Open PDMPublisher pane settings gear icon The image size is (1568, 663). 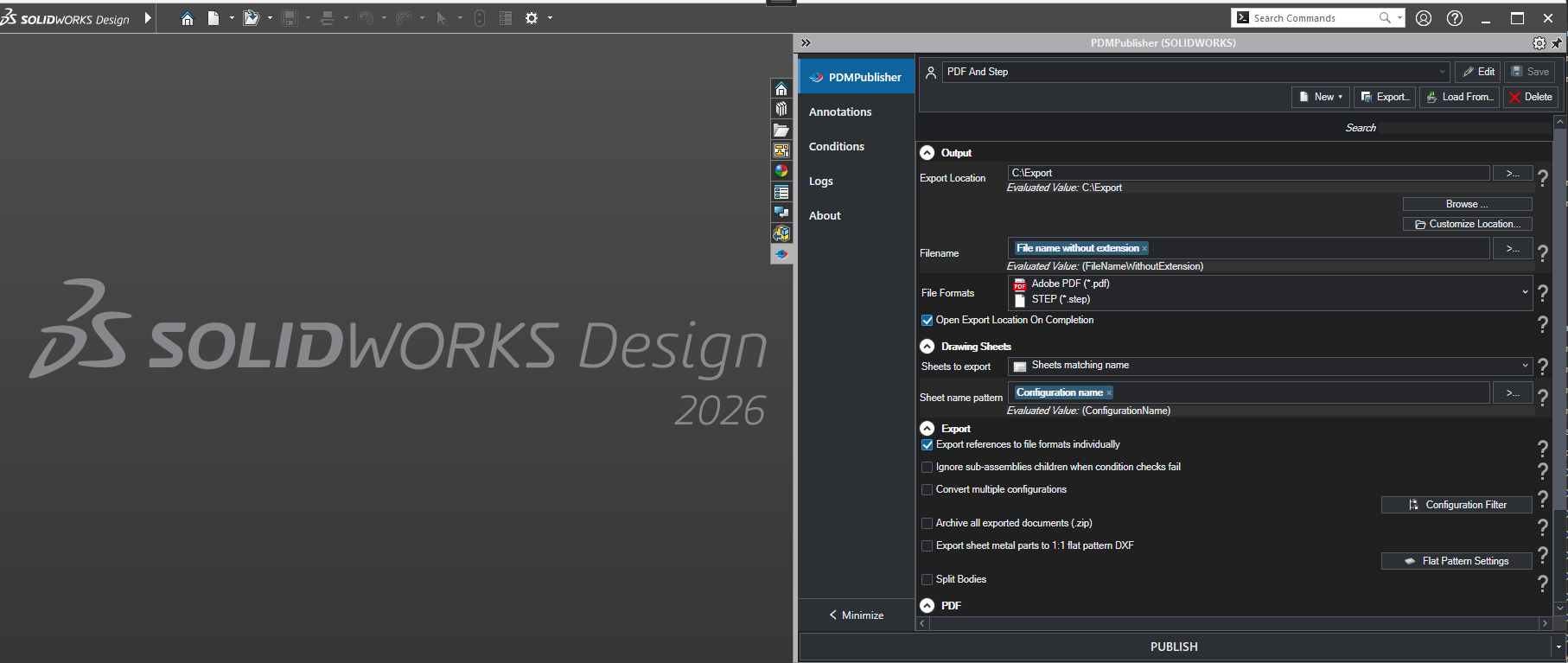click(1539, 42)
